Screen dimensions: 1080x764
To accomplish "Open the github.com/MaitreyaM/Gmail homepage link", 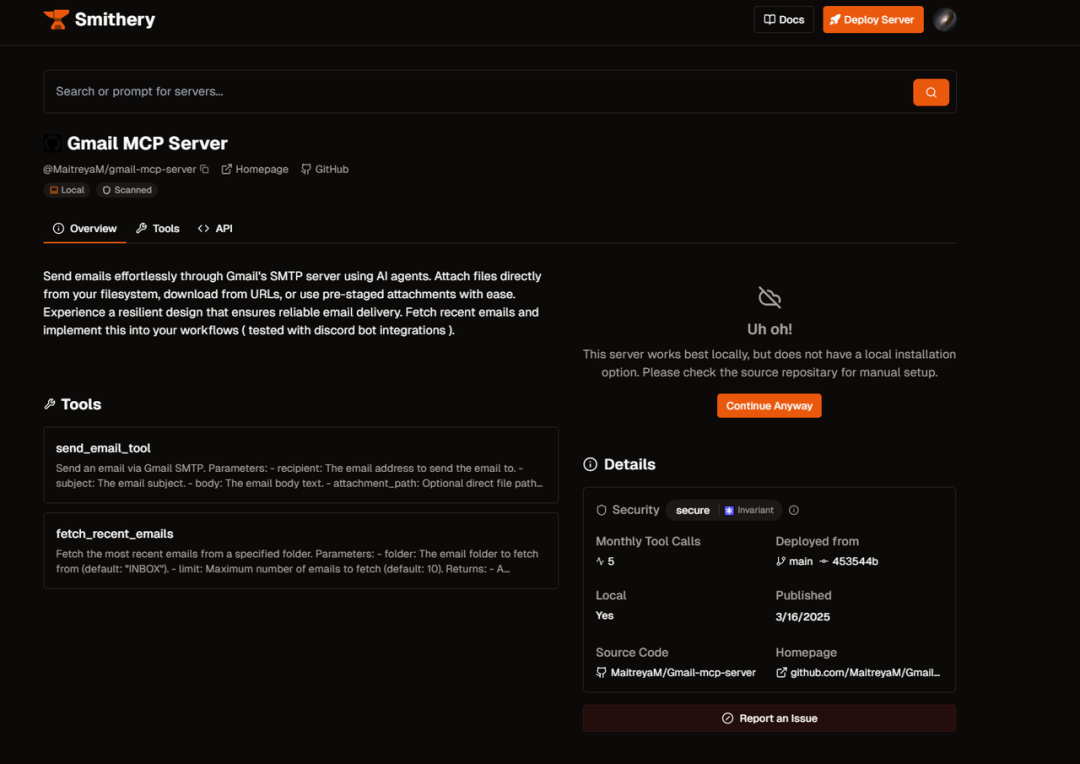I will [858, 672].
